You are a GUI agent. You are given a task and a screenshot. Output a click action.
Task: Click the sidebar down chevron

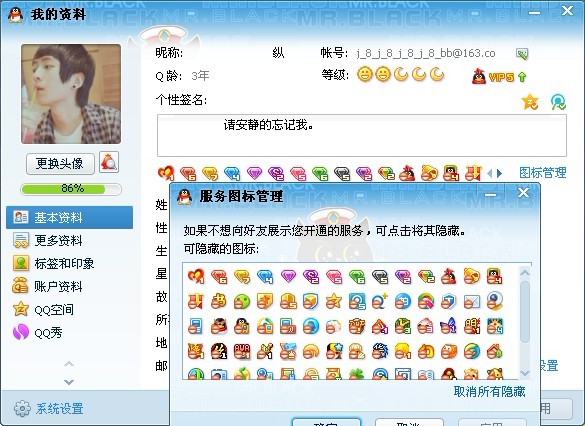69,382
